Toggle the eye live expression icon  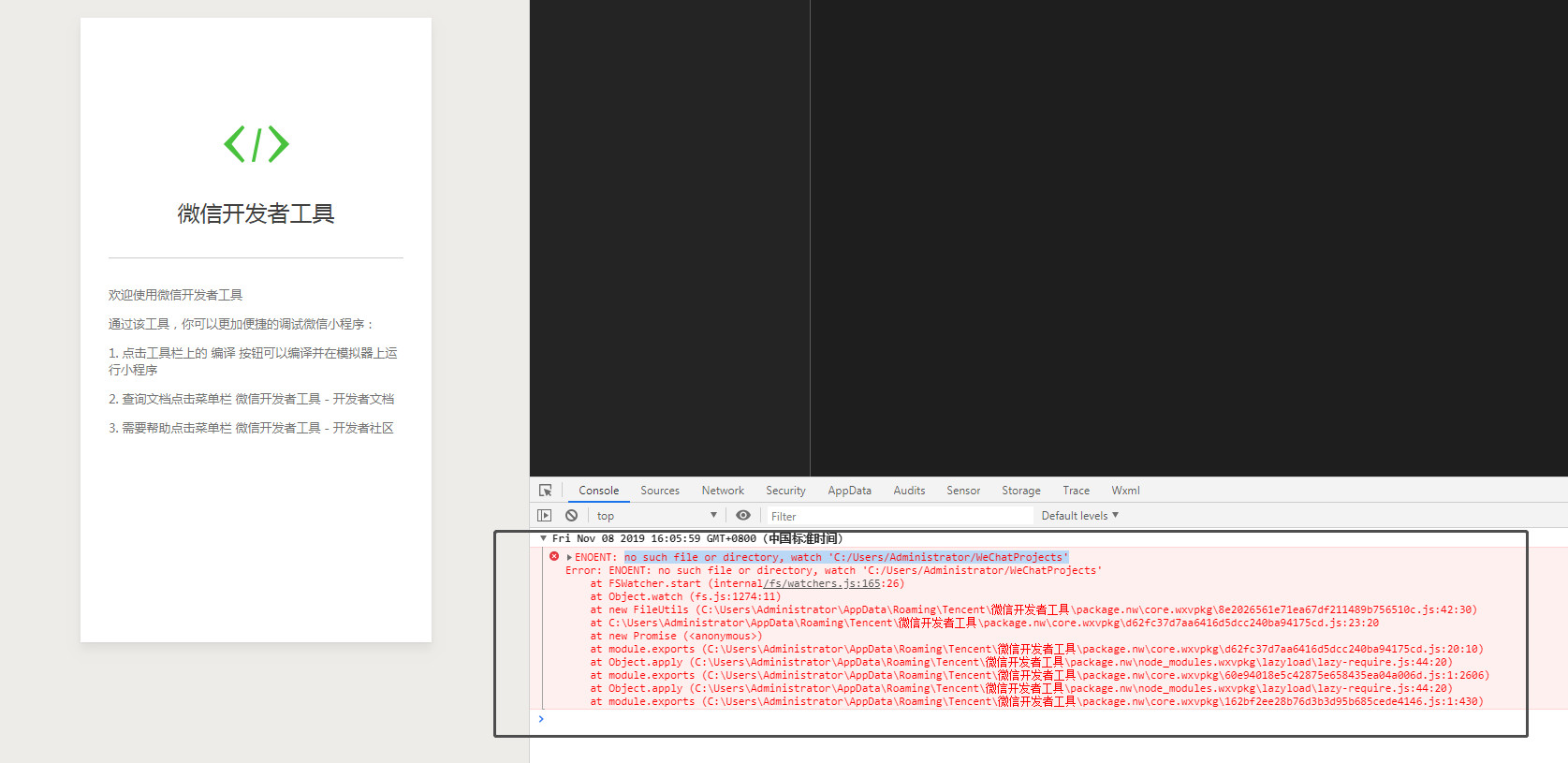click(743, 516)
